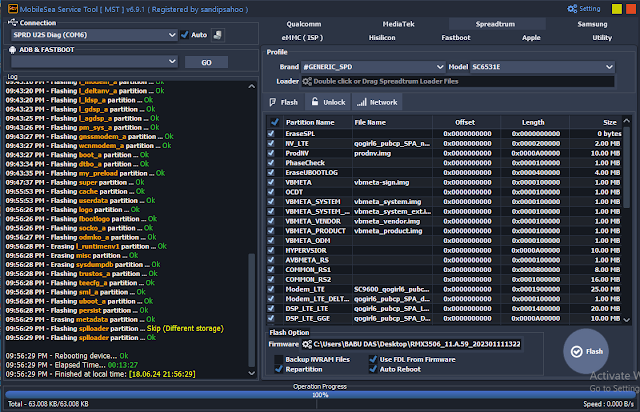Uncheck the EraseSPL partition checkbox
The height and width of the screenshot is (412, 640).
(x=271, y=134)
